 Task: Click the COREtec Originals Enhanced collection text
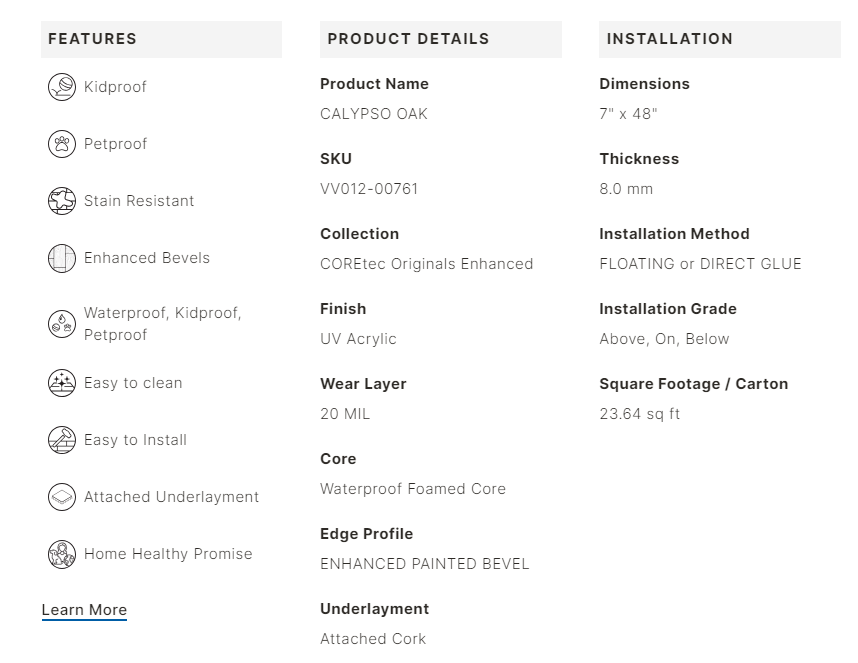pyautogui.click(x=426, y=264)
